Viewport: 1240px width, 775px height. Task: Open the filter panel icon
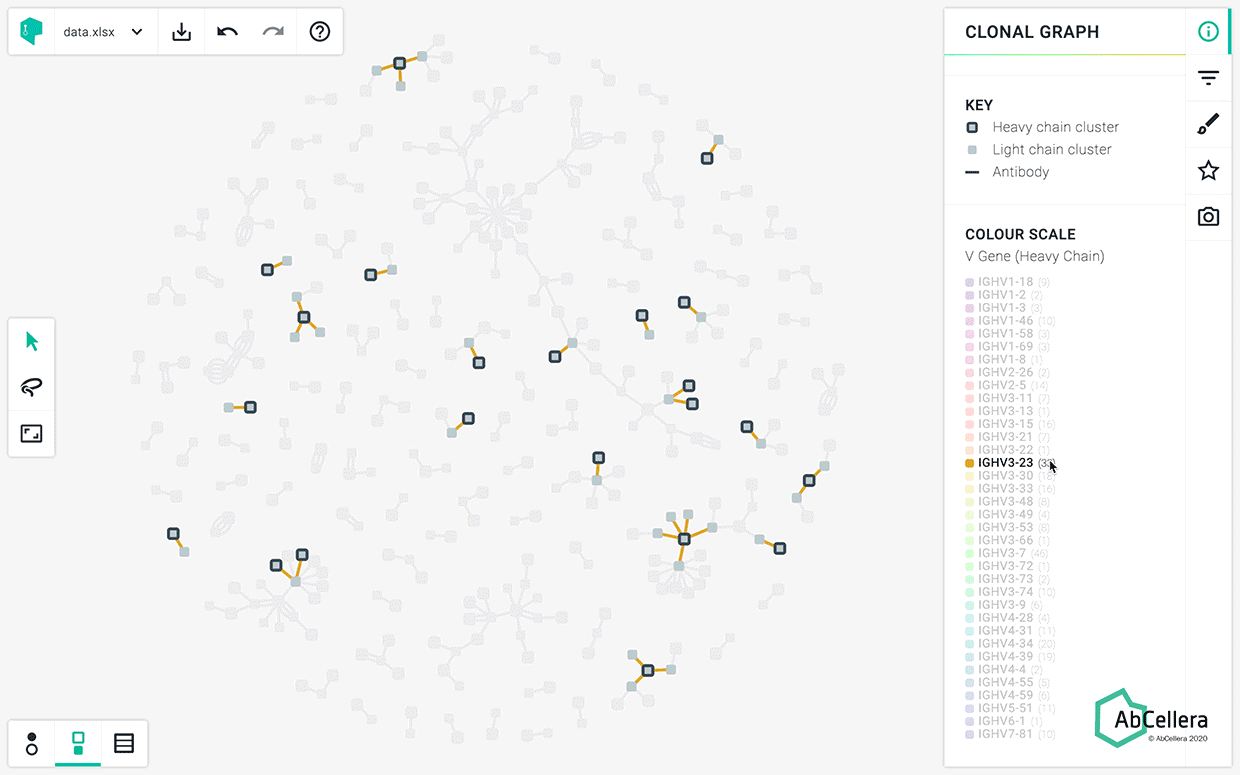point(1208,78)
